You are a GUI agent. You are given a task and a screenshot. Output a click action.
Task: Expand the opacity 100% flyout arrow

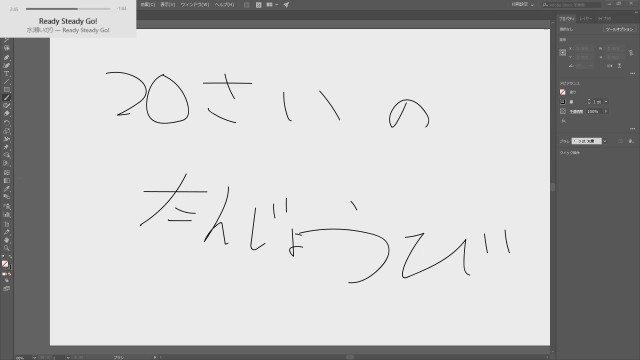point(606,111)
